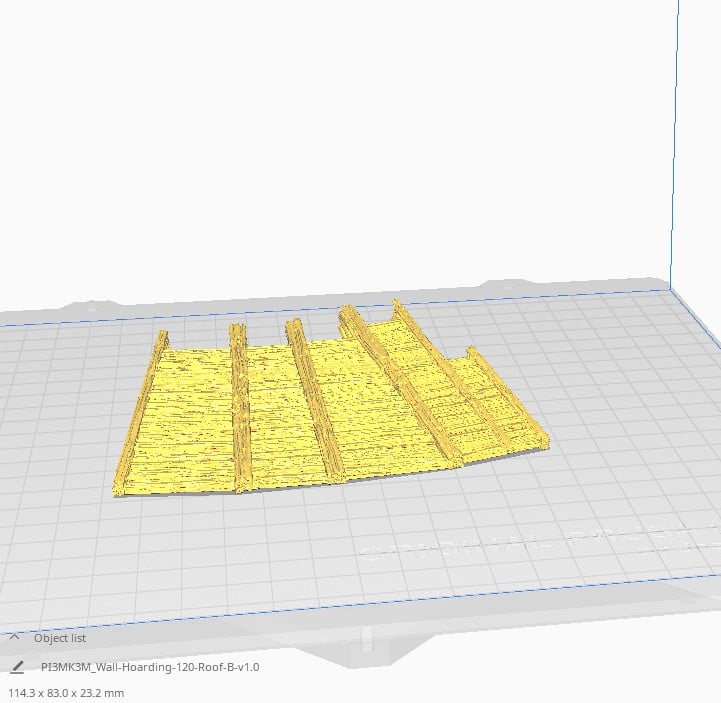This screenshot has height=703, width=721.
Task: Click the plank section between the two leftmost beams
Action: (x=190, y=420)
